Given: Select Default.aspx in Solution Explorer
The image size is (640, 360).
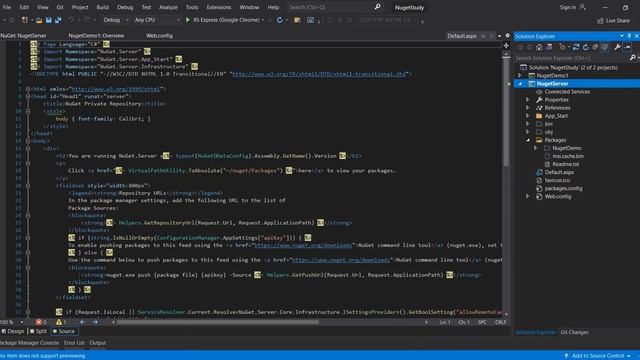Looking at the screenshot, I should (559, 172).
